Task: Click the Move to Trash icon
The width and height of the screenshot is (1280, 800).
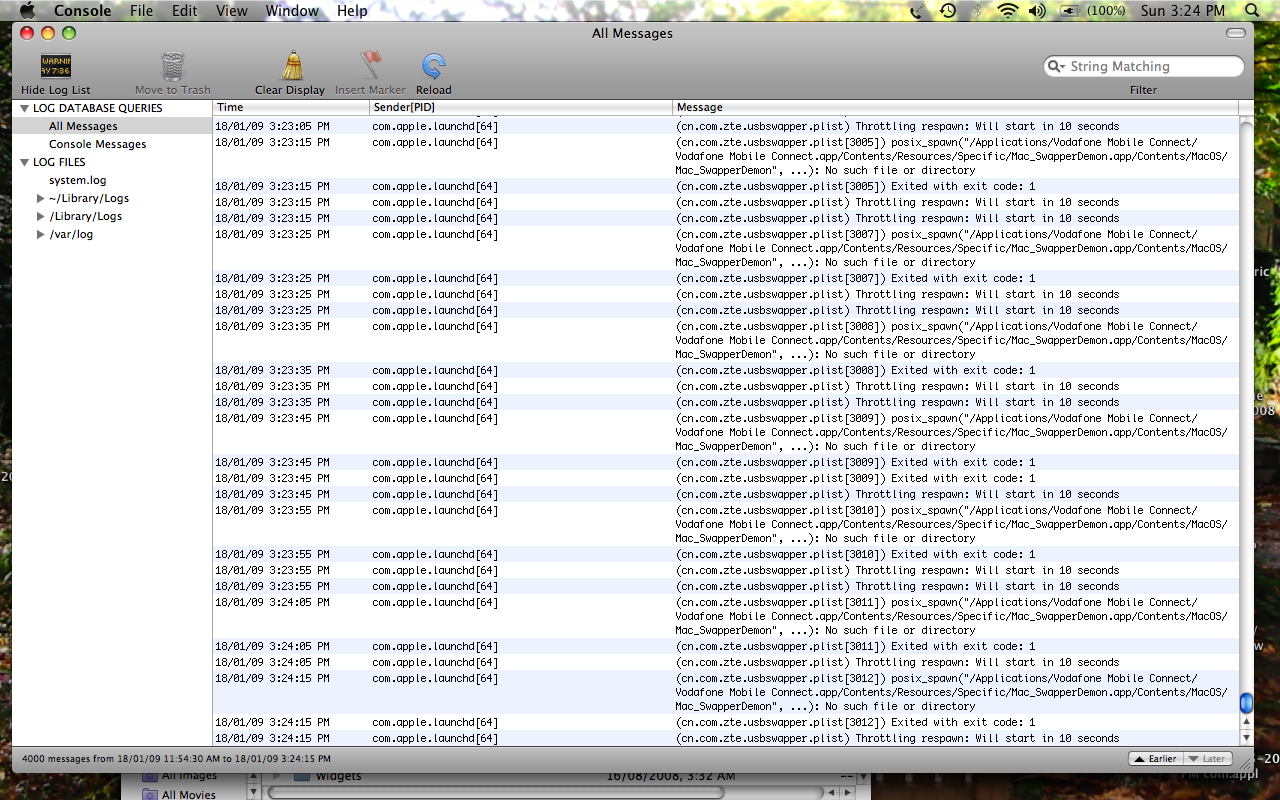Action: (x=173, y=67)
